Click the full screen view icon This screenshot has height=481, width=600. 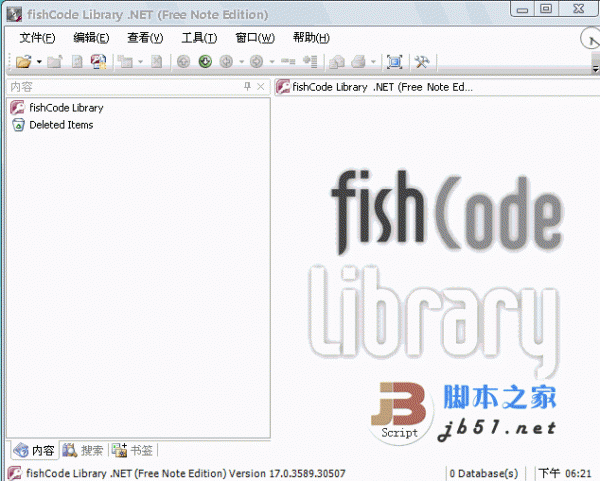click(395, 62)
